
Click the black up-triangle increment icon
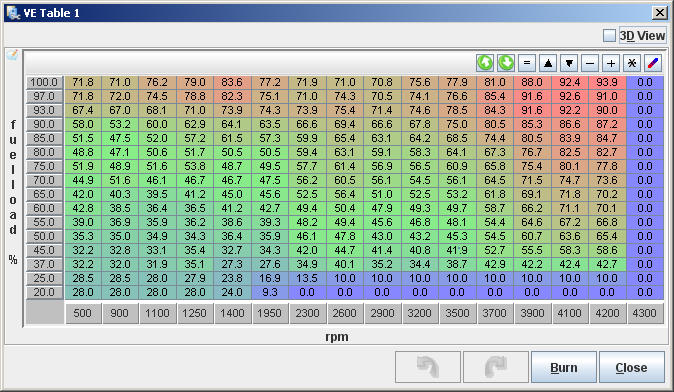(548, 63)
